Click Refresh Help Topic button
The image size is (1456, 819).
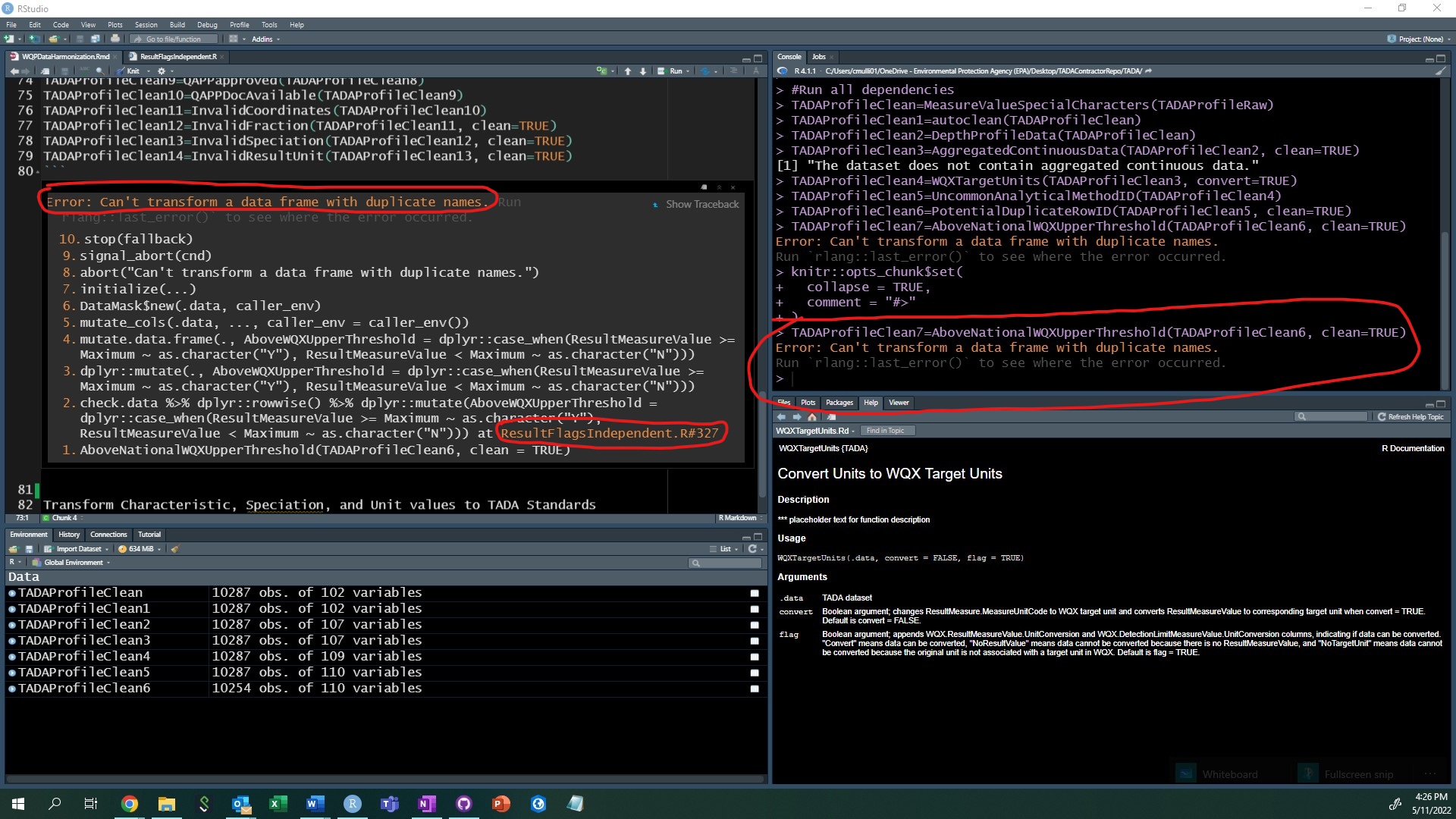(1410, 417)
